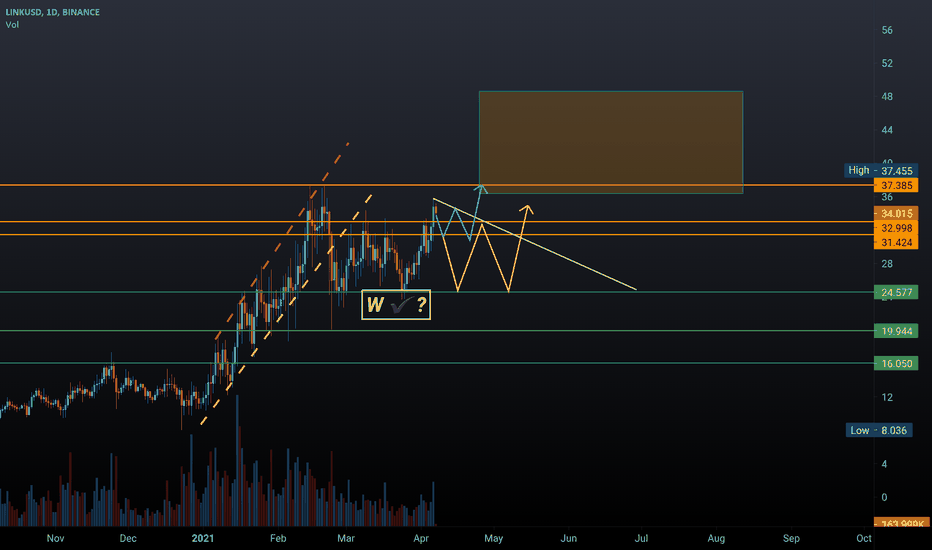Click the 44 price axis value
The height and width of the screenshot is (550, 932).
click(887, 130)
